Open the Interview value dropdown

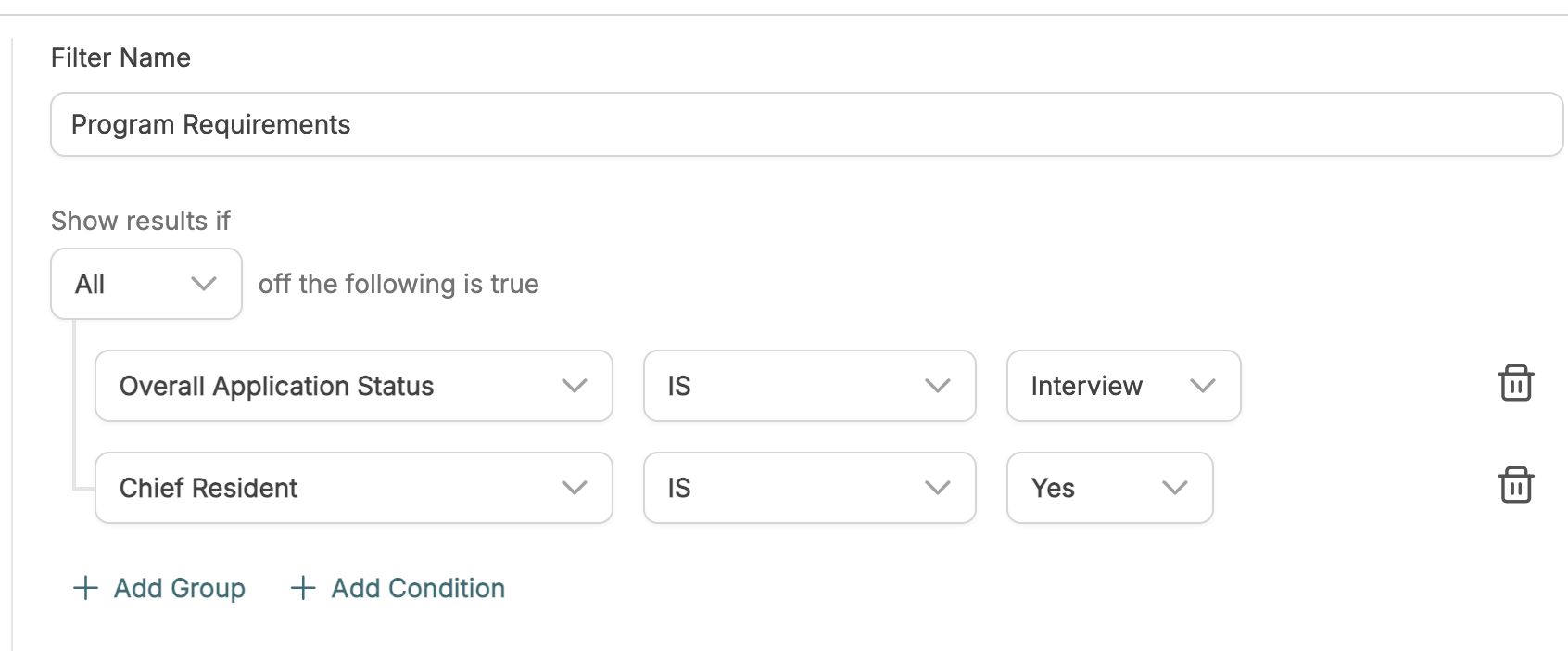[1124, 386]
